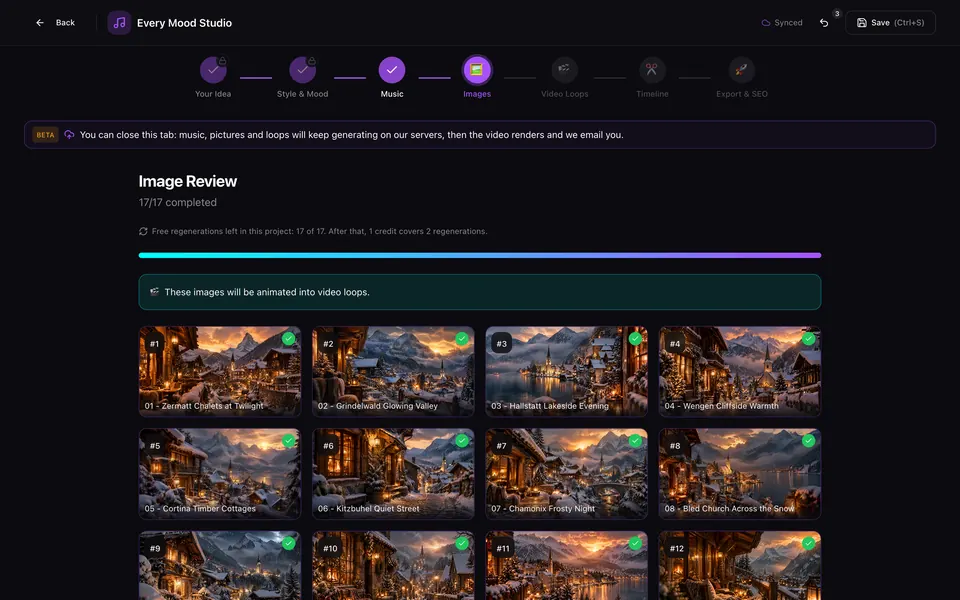Open thumbnail 08 - Bled Church Across the Snow

[740, 473]
